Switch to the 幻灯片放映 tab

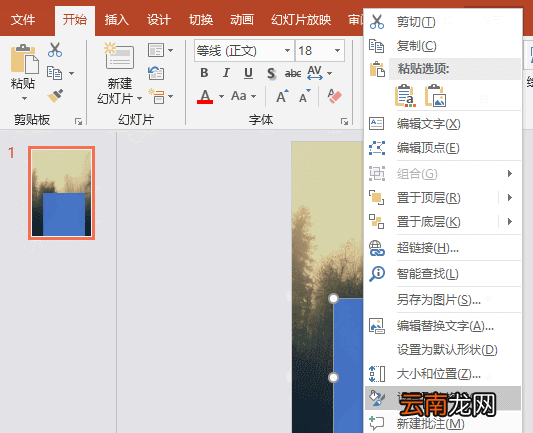click(x=301, y=20)
